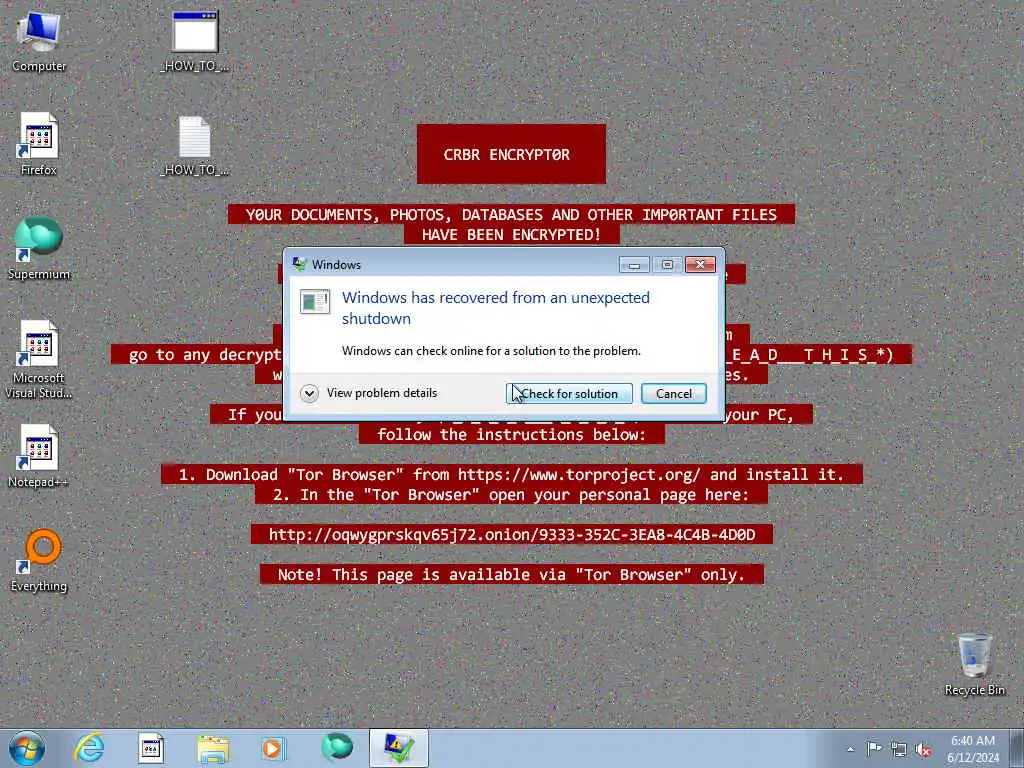Click the onion URL text on wallpaper

coord(512,534)
